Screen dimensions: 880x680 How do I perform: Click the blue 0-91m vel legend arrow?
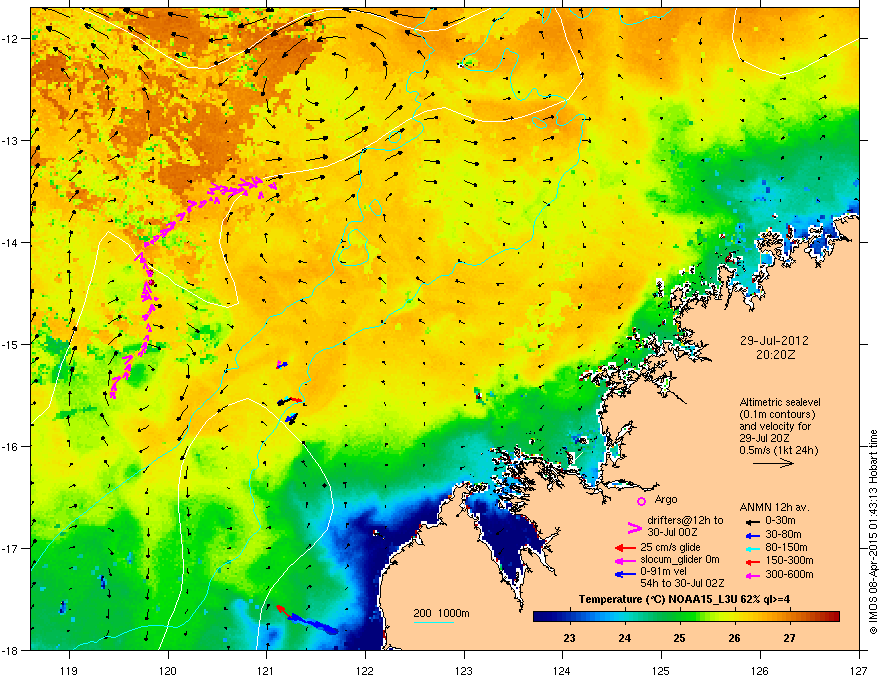(x=625, y=574)
